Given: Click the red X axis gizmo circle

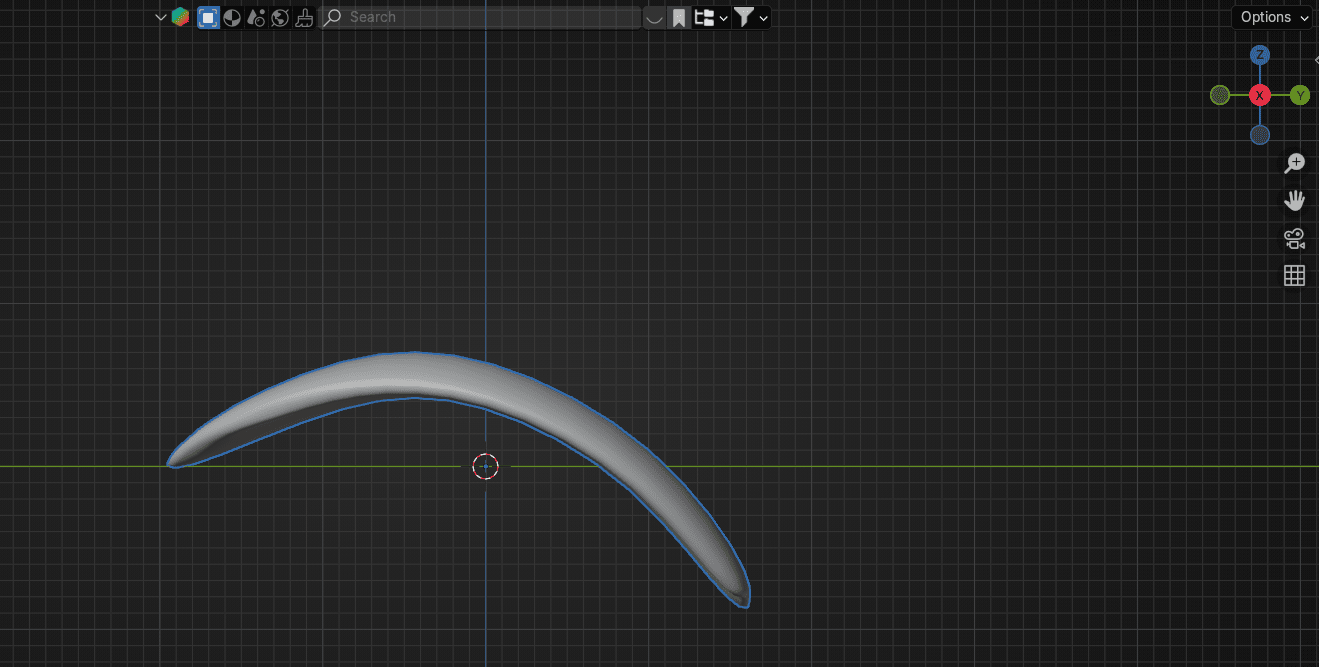Looking at the screenshot, I should pos(1260,95).
